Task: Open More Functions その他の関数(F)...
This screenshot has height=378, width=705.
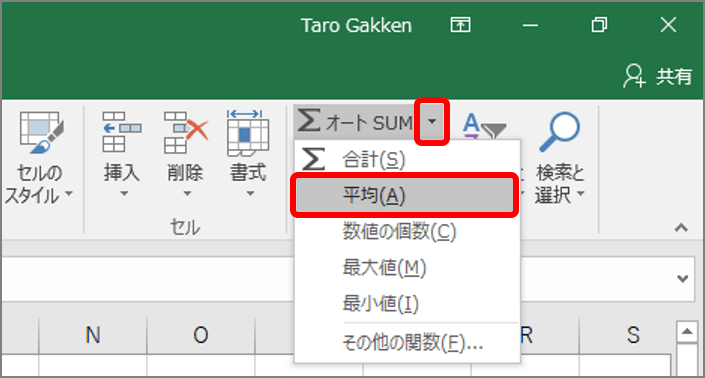Action: [x=407, y=343]
